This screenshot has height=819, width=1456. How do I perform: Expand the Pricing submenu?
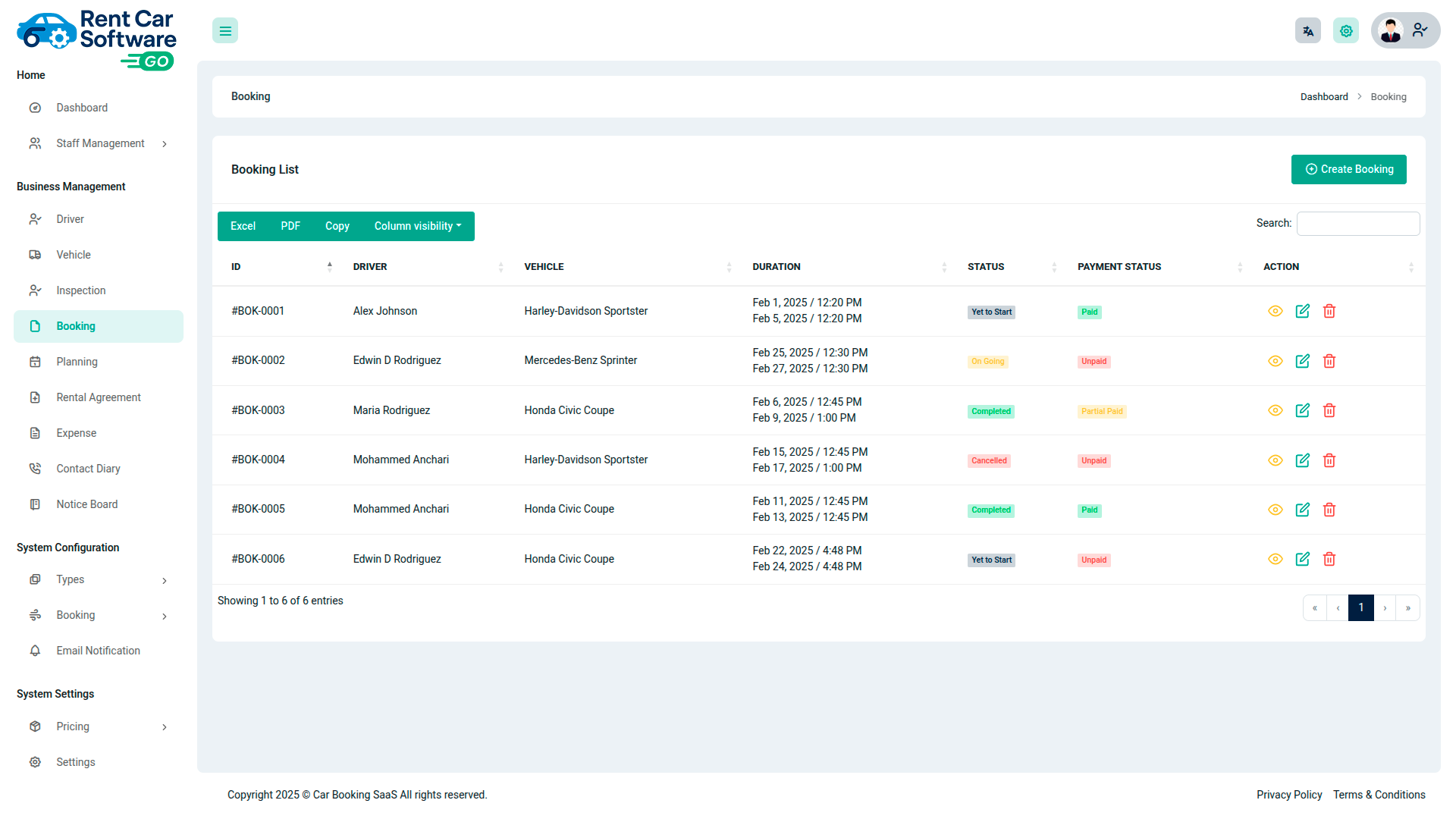pyautogui.click(x=99, y=726)
